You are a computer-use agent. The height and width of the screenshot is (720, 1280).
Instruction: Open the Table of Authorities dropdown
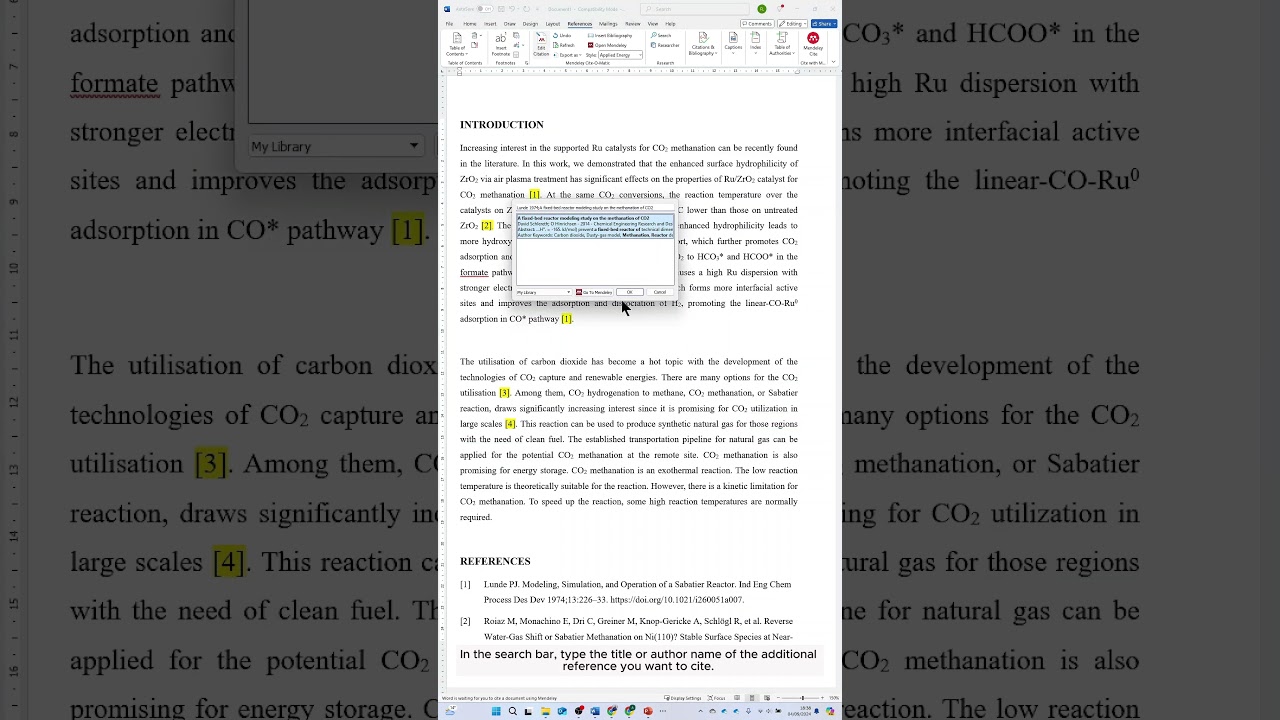tap(782, 44)
